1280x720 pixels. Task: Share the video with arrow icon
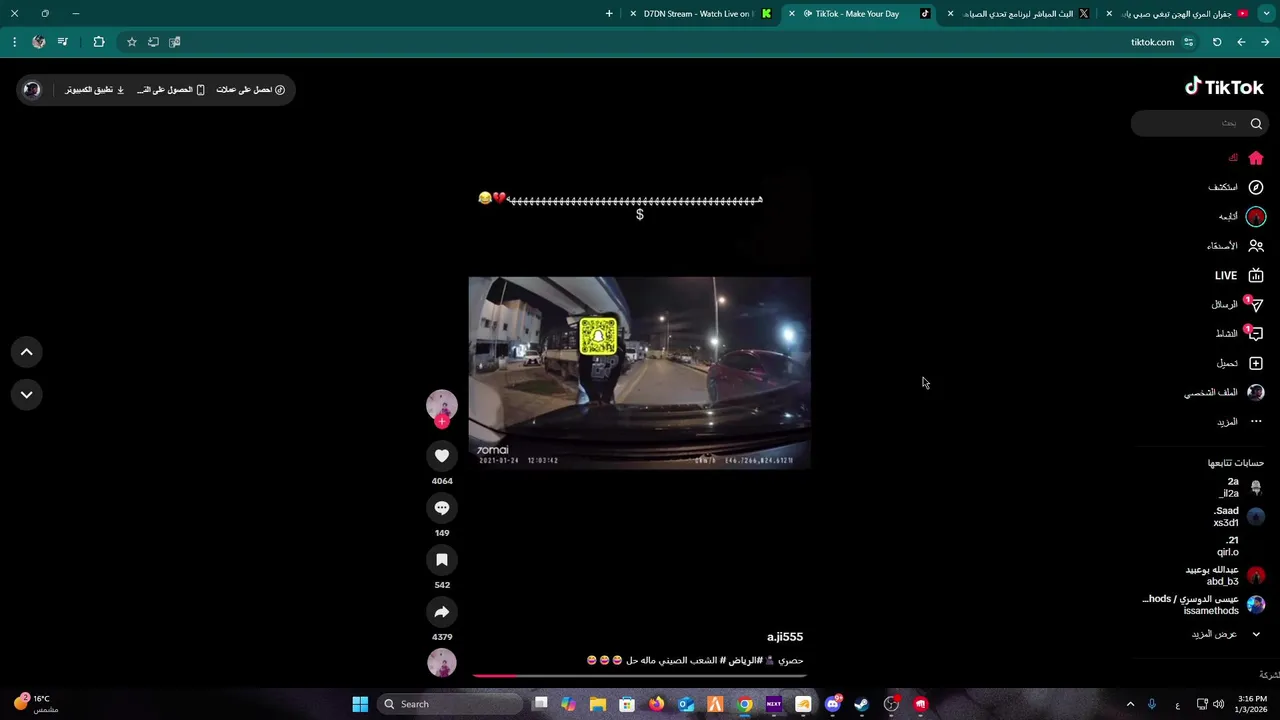442,612
